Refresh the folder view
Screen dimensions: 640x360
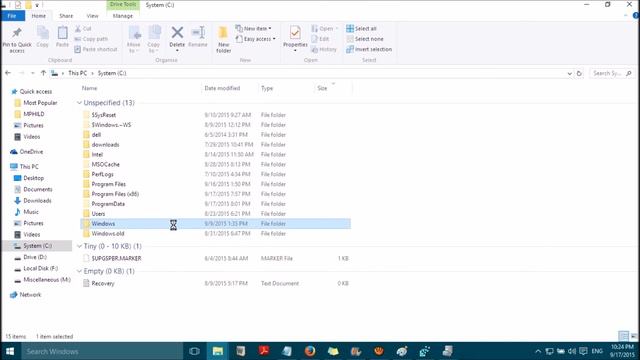(579, 73)
